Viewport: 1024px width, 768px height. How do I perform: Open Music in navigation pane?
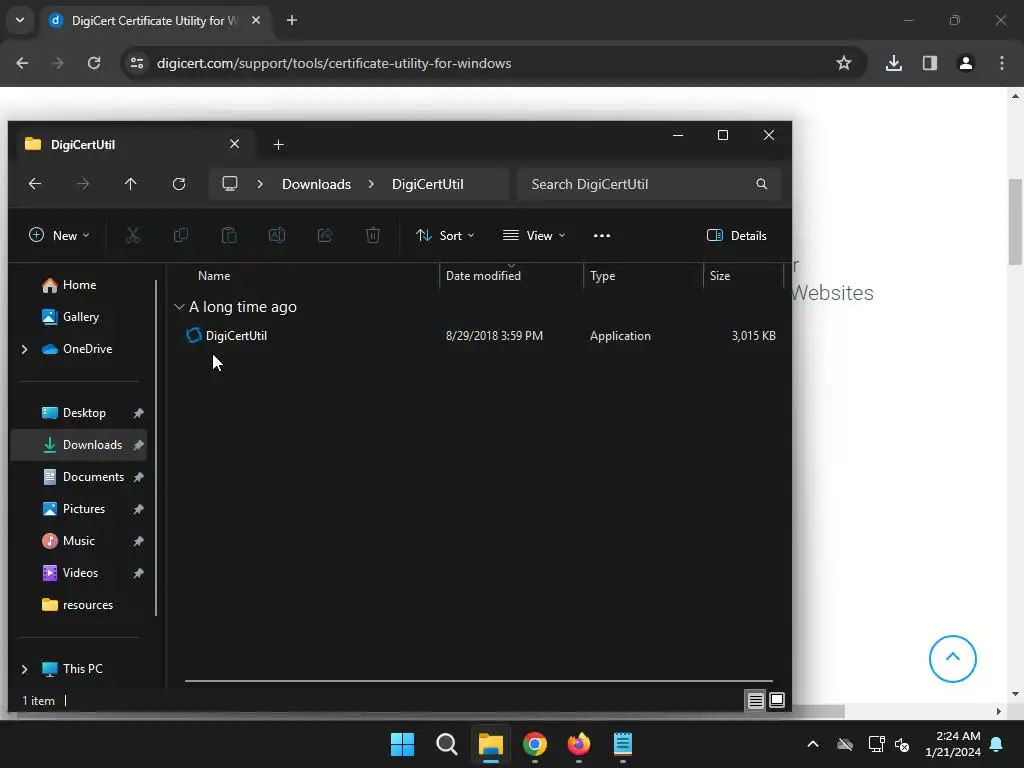pyautogui.click(x=80, y=541)
